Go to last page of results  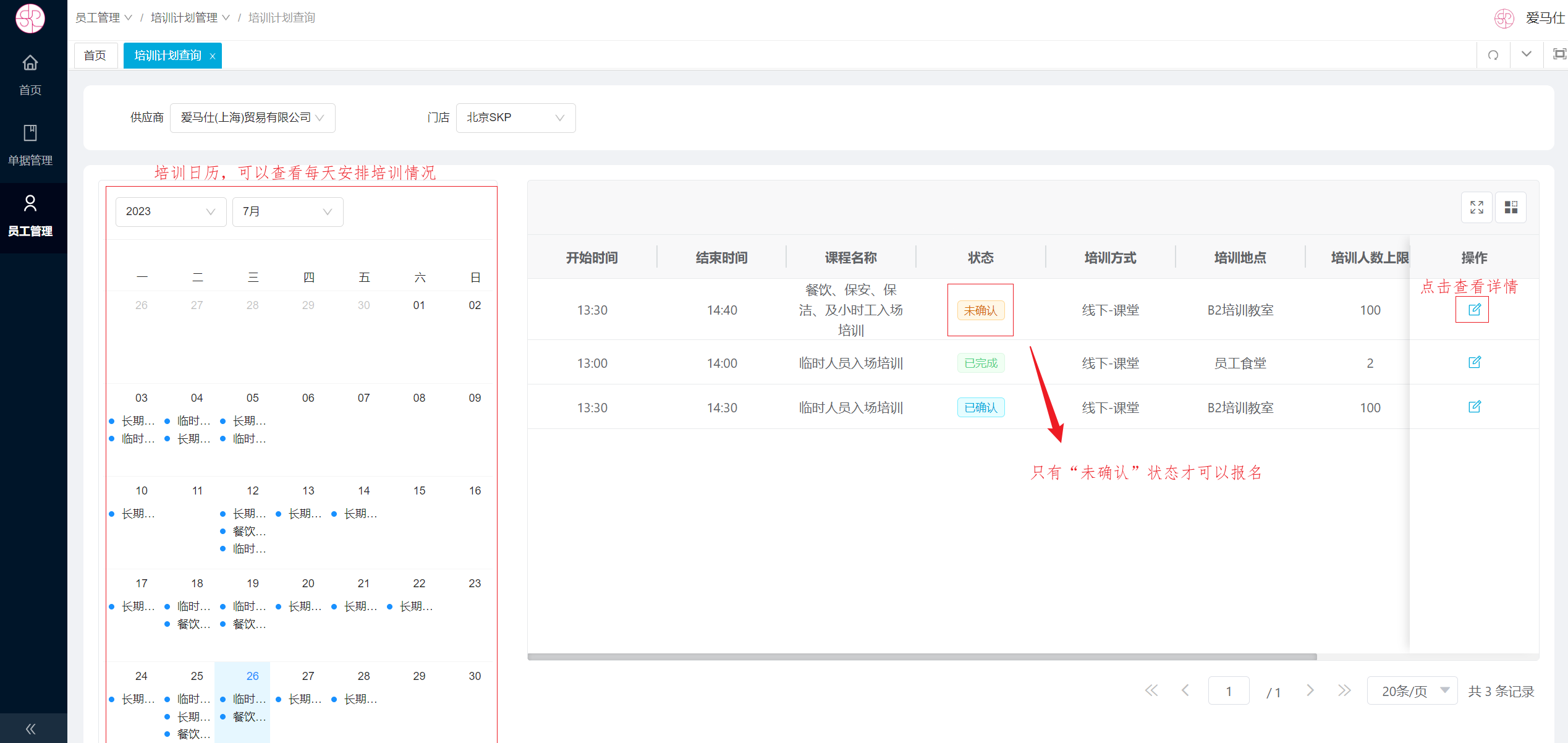pos(1344,690)
